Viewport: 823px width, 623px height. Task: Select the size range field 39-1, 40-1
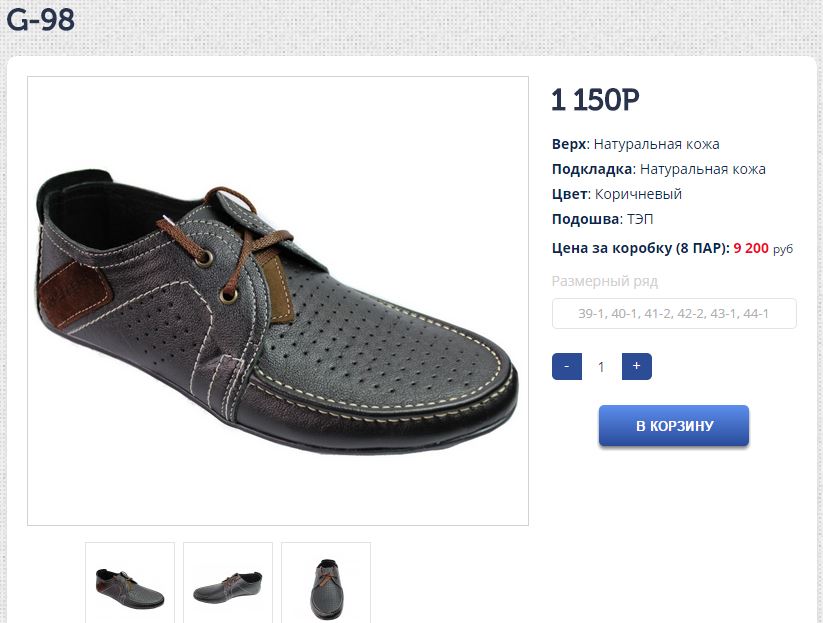pos(674,314)
